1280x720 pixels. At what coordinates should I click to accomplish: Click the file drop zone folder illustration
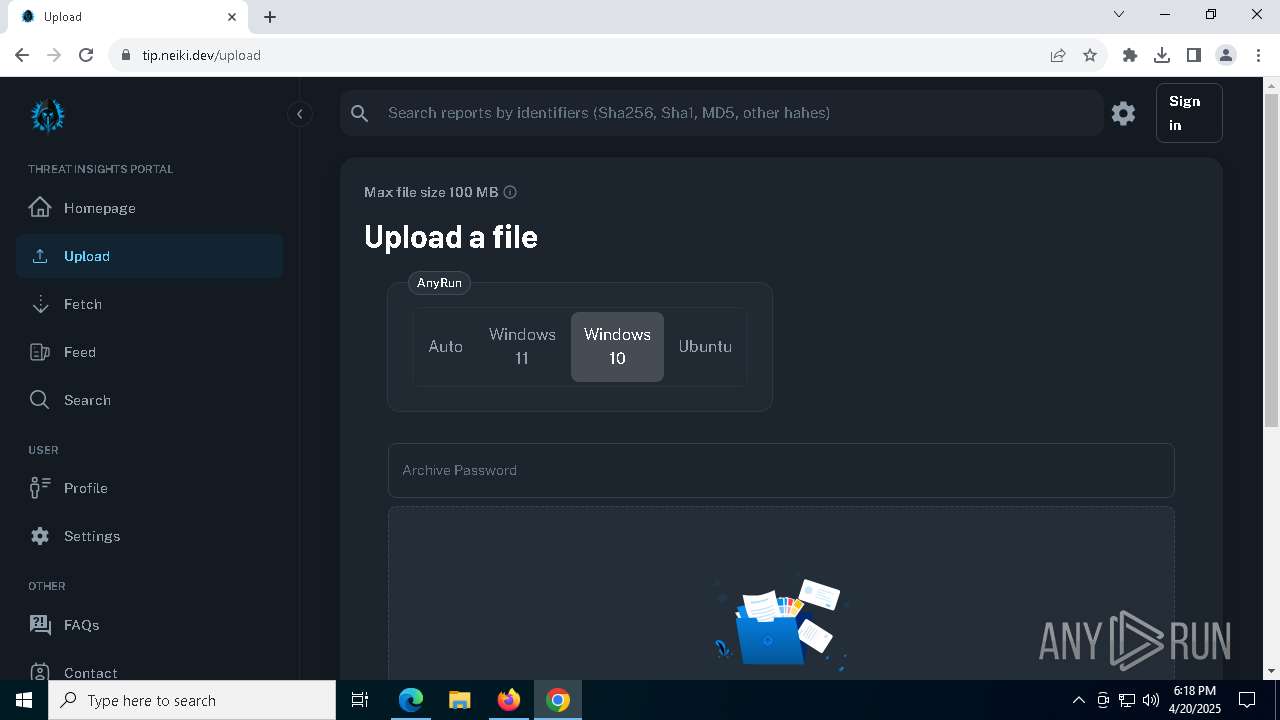(781, 624)
